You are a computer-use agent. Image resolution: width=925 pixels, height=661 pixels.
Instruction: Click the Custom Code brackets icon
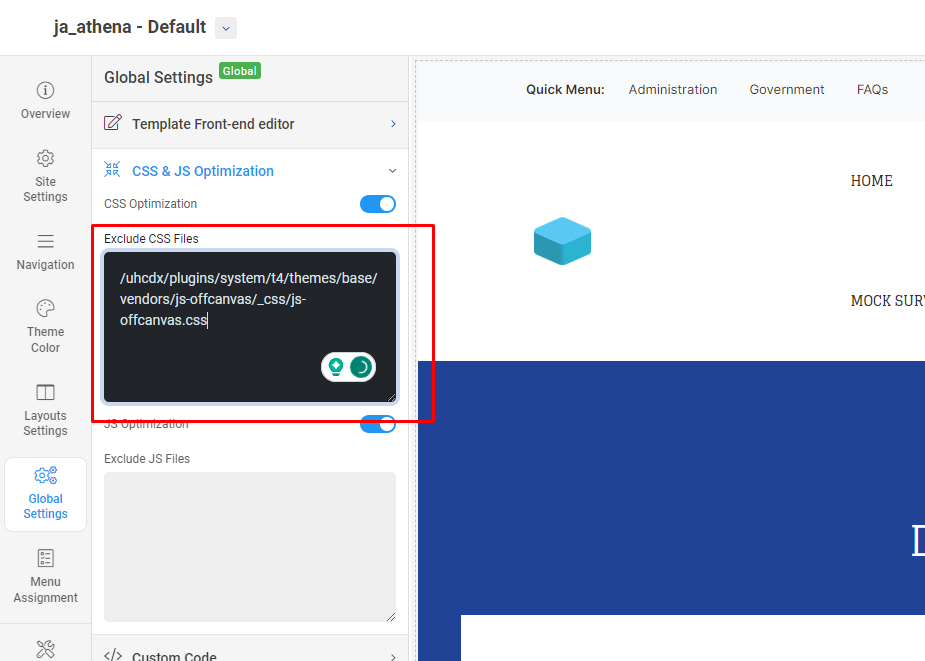pyautogui.click(x=113, y=655)
